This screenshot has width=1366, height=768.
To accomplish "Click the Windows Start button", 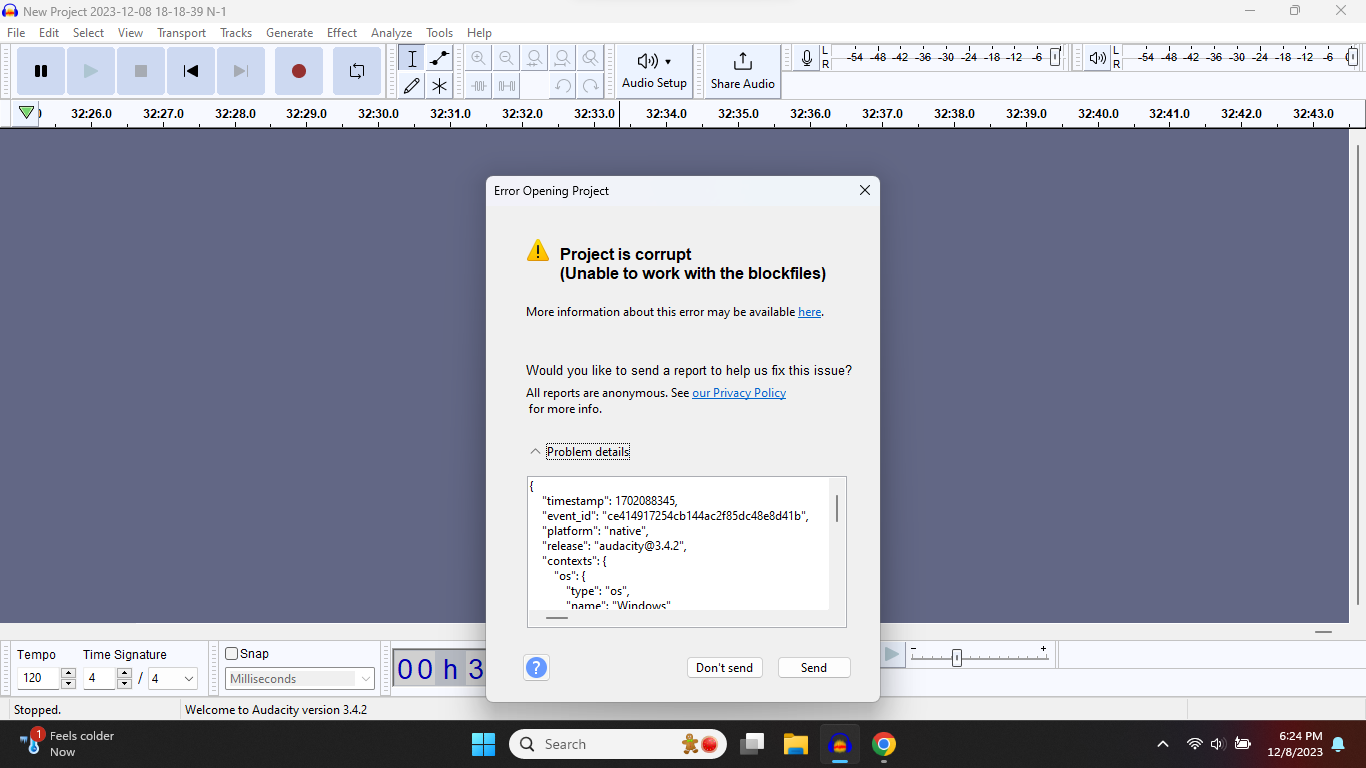I will tap(483, 744).
